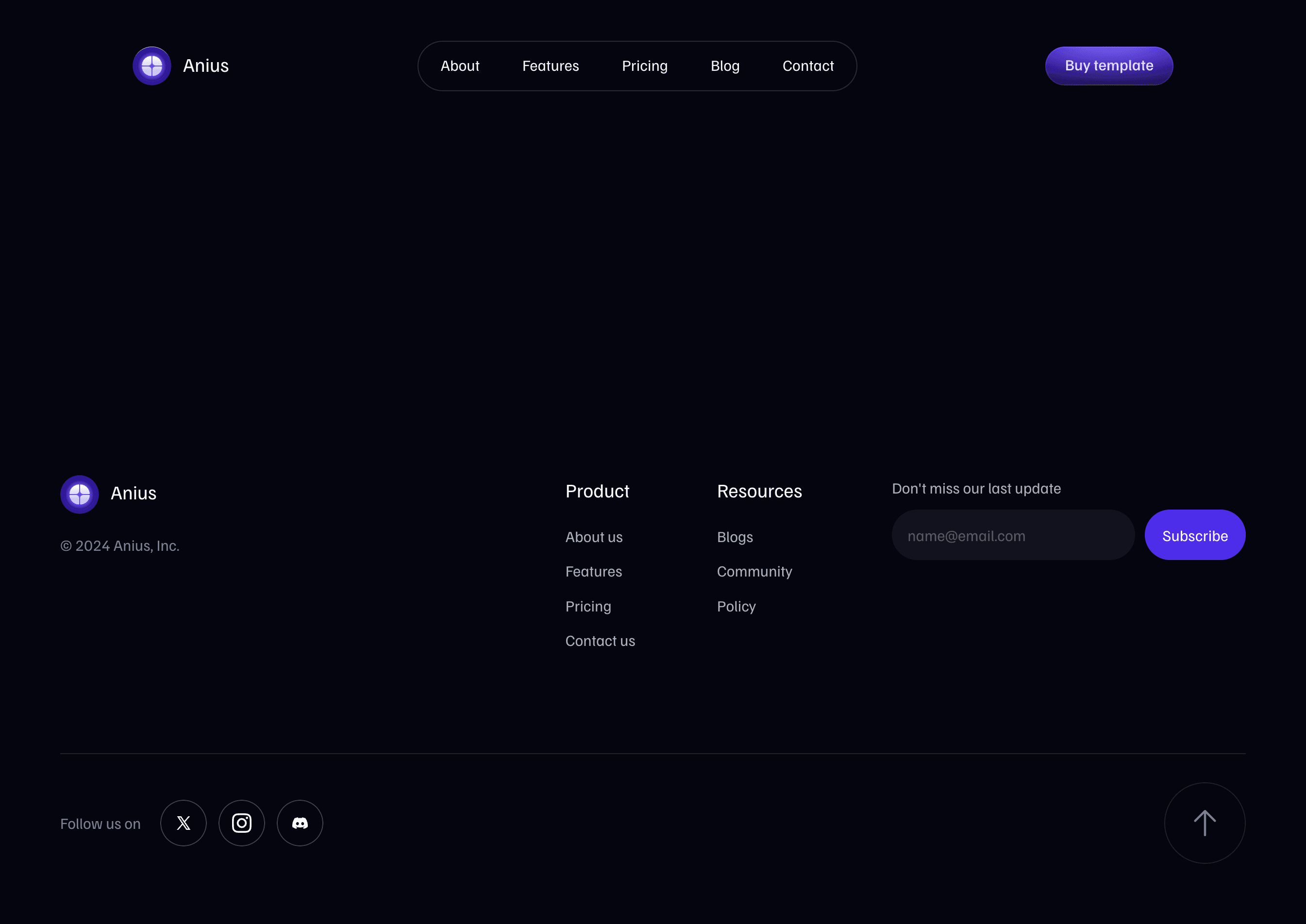This screenshot has height=924, width=1306.
Task: Open About in the navigation bar
Action: [460, 66]
